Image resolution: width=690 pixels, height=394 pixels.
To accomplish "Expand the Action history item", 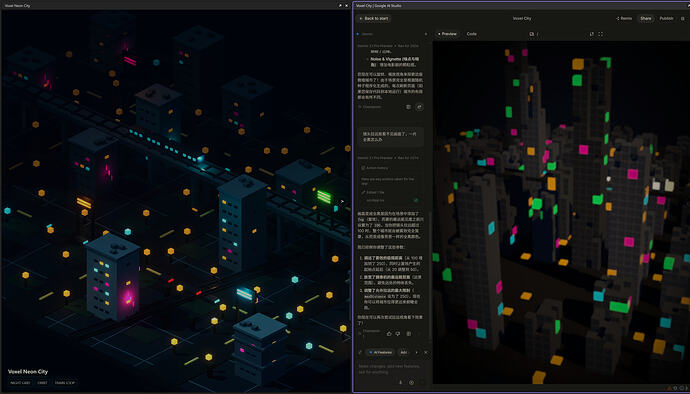I will [375, 168].
